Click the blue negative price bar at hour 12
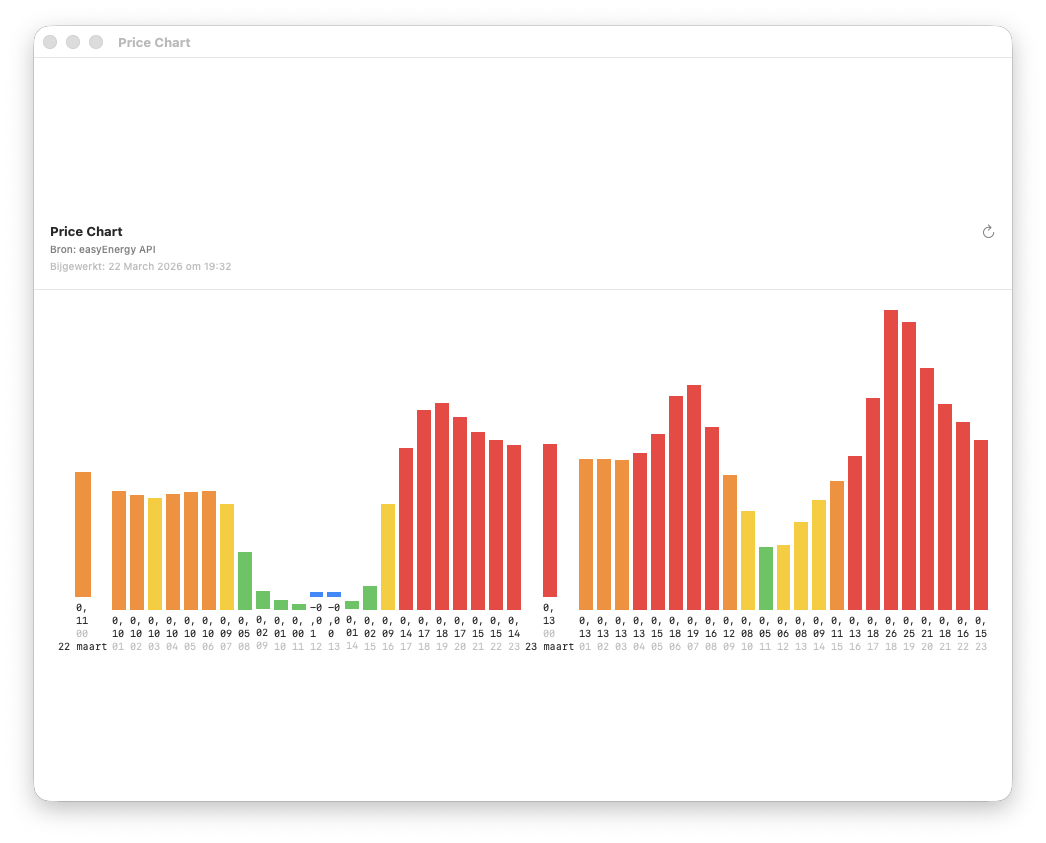Image resolution: width=1046 pixels, height=843 pixels. coord(317,594)
